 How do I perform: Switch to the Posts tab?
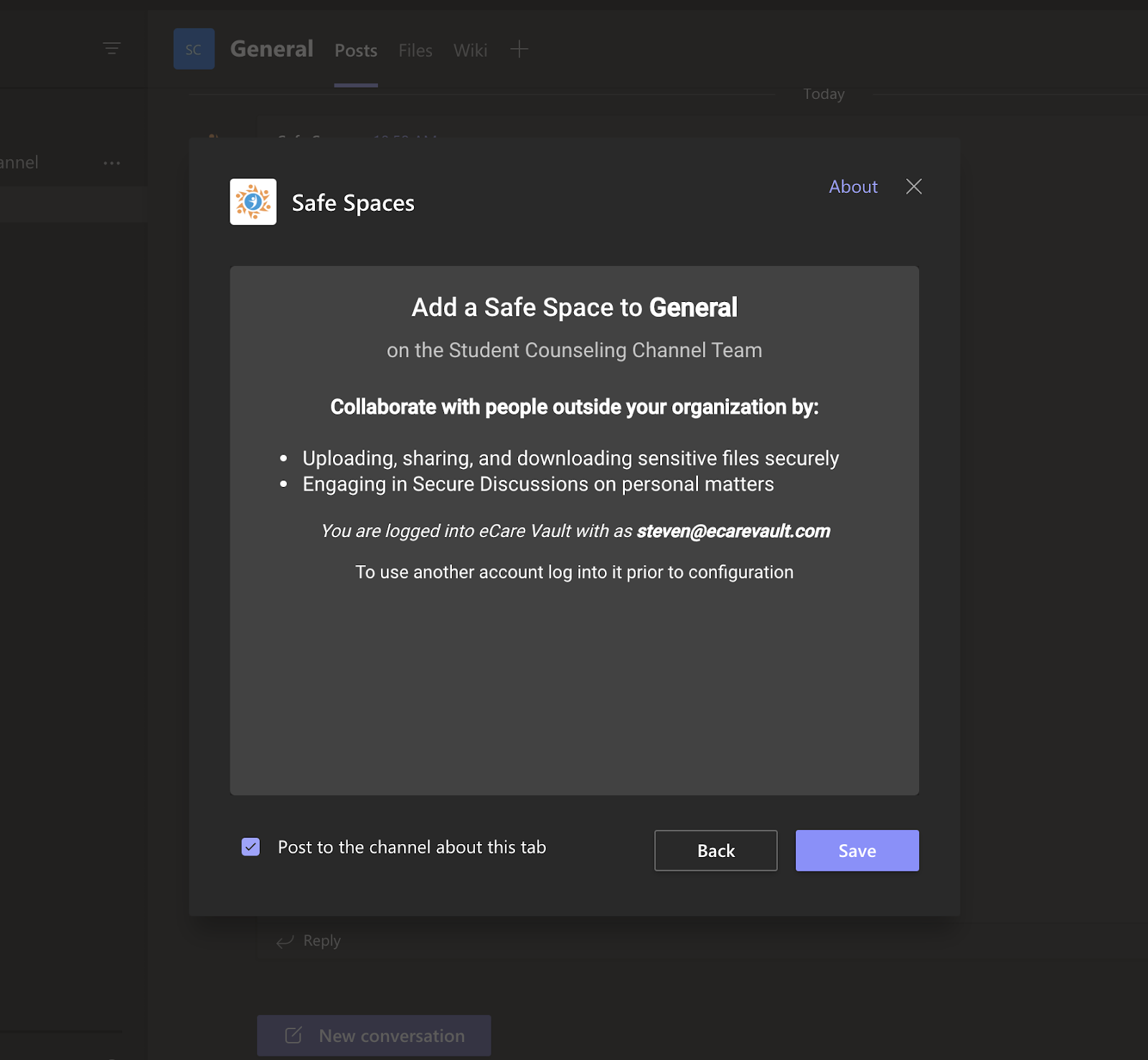pos(356,50)
